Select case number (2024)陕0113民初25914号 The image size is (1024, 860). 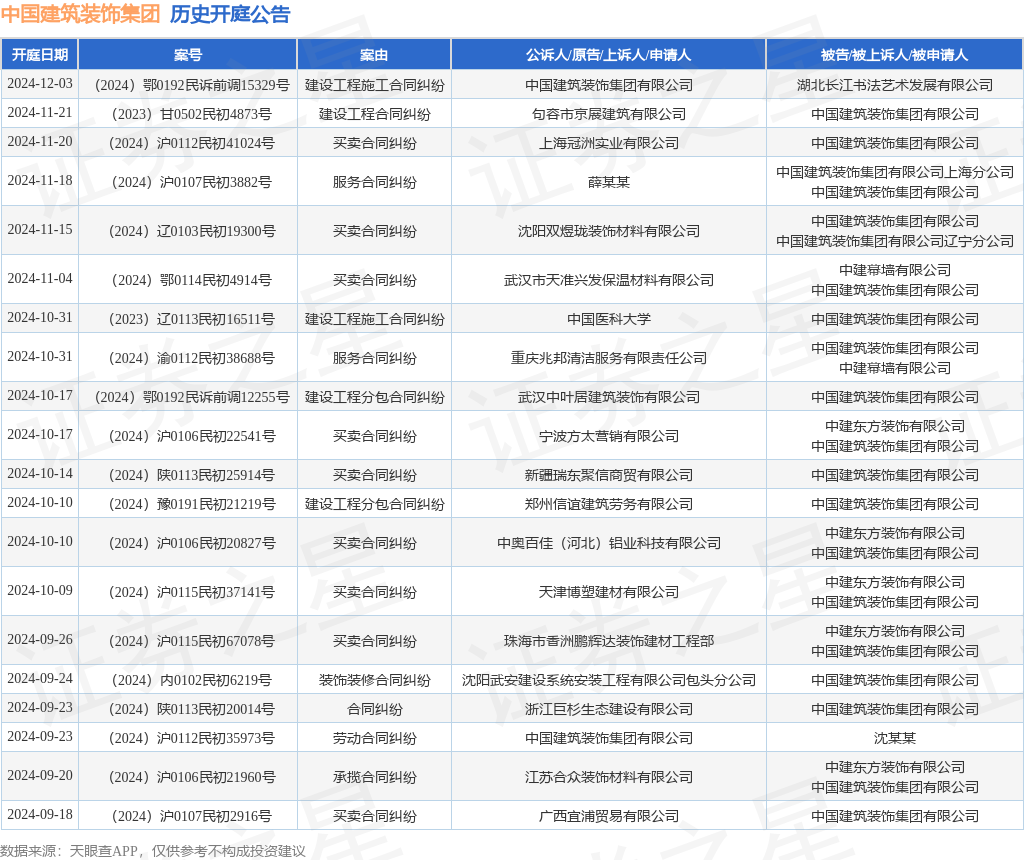click(188, 475)
